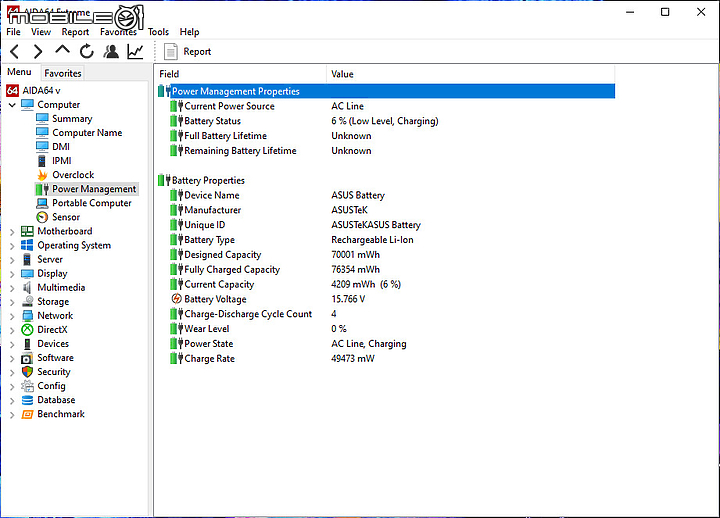Open the Overclock flame icon

[x=42, y=175]
